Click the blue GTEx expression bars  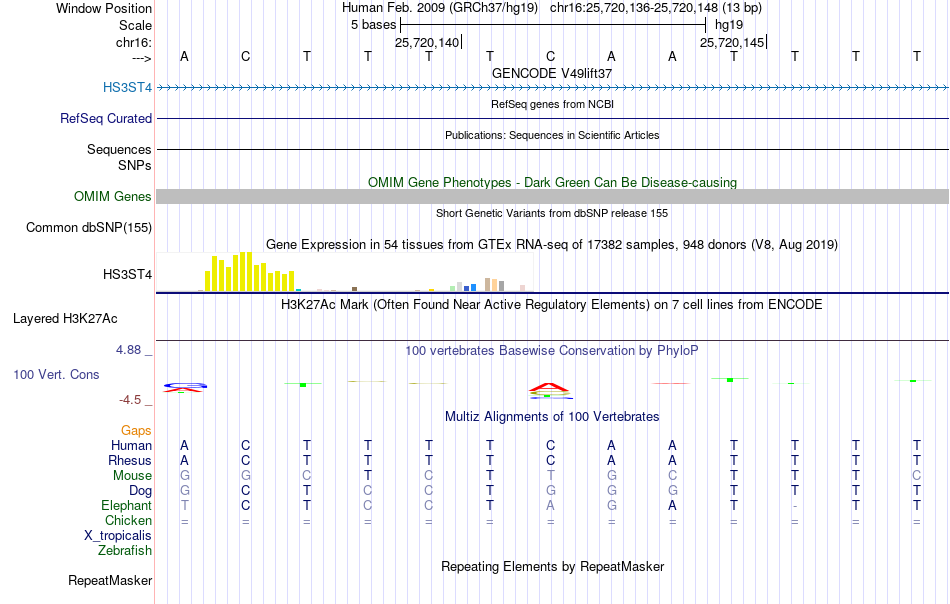470,288
